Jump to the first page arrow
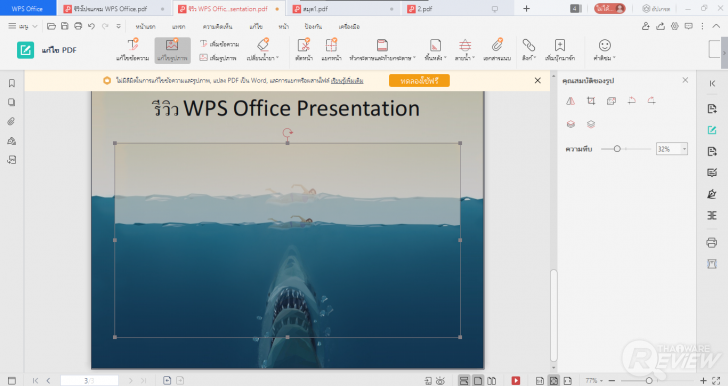 pyautogui.click(x=35, y=380)
